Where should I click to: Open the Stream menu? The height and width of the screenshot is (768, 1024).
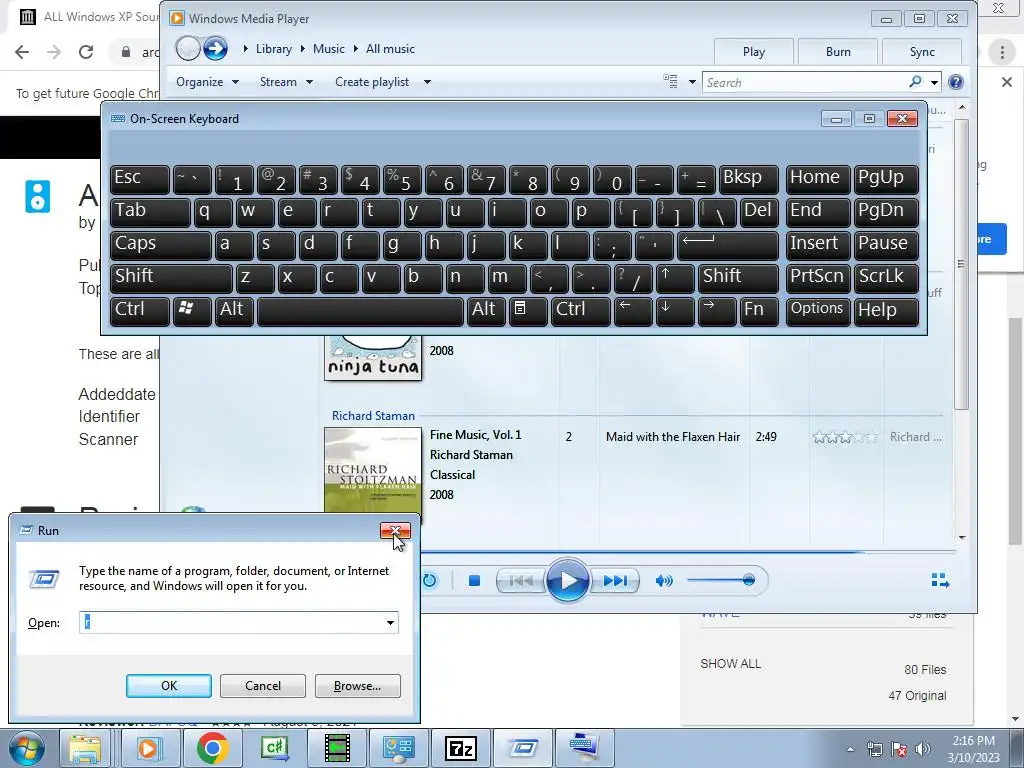(286, 82)
